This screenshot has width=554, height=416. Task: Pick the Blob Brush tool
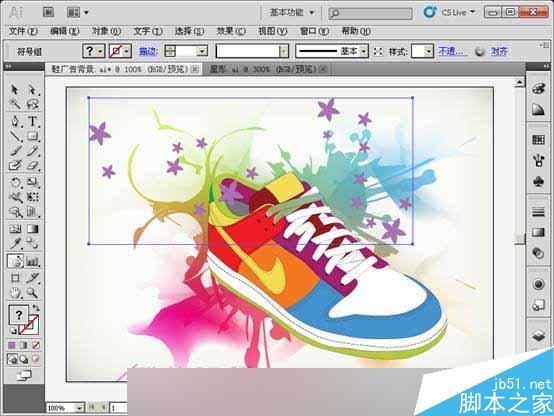14,165
